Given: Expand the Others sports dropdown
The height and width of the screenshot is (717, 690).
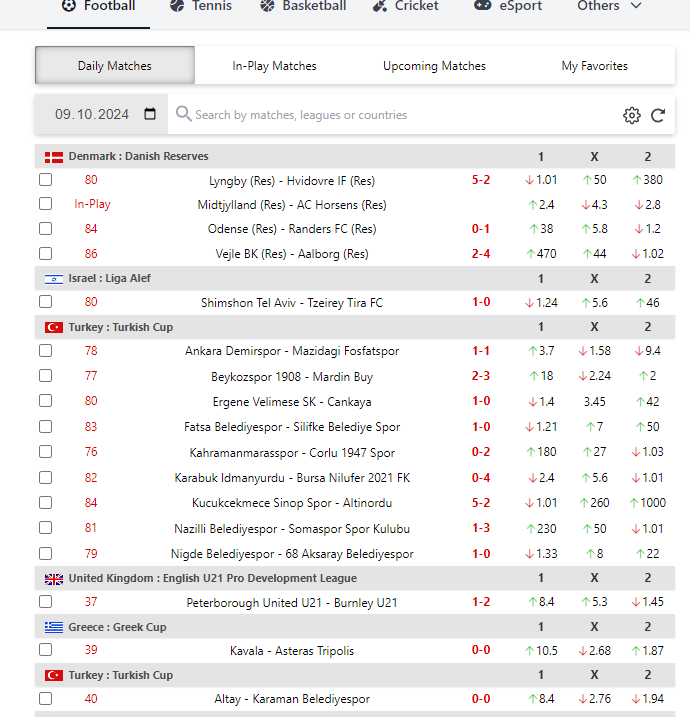Looking at the screenshot, I should tap(610, 6).
